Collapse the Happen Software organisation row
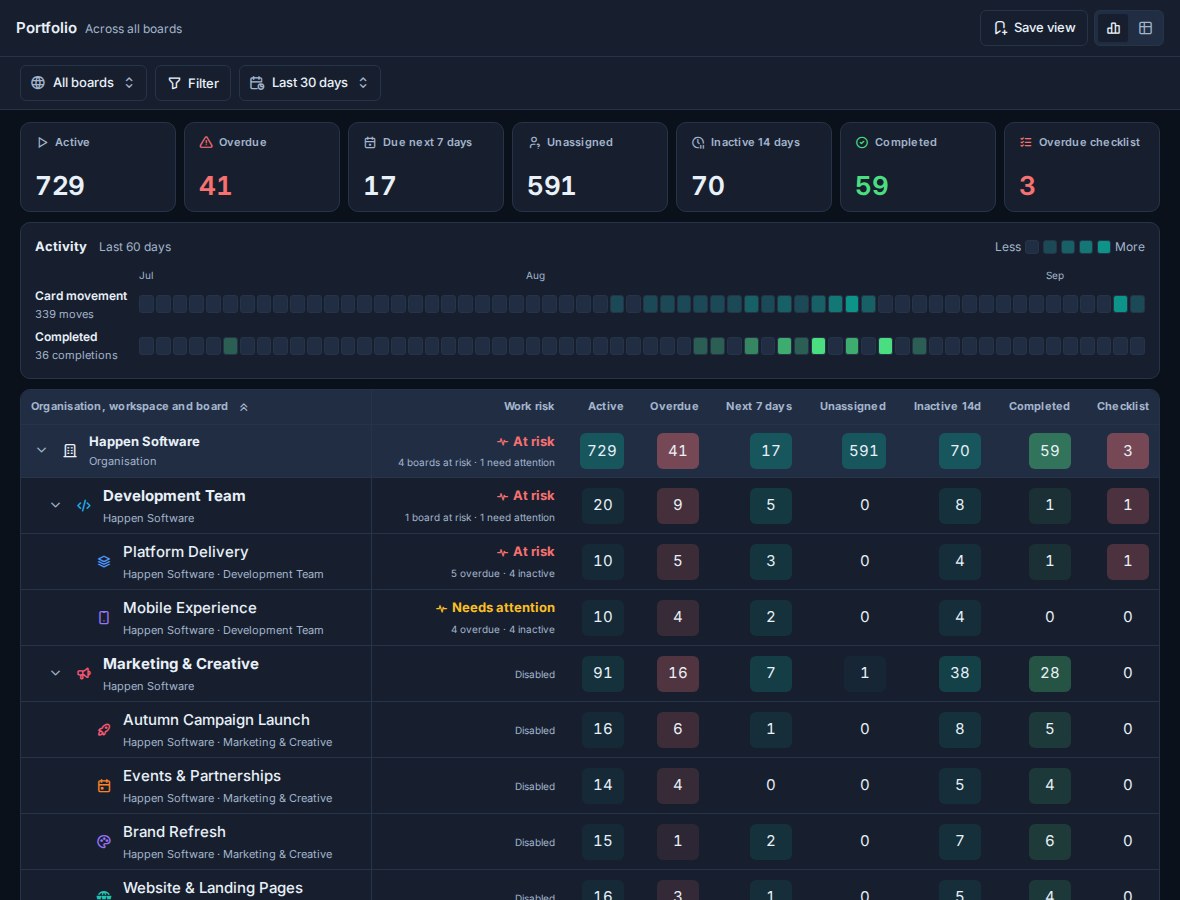This screenshot has height=900, width=1180. click(x=41, y=450)
